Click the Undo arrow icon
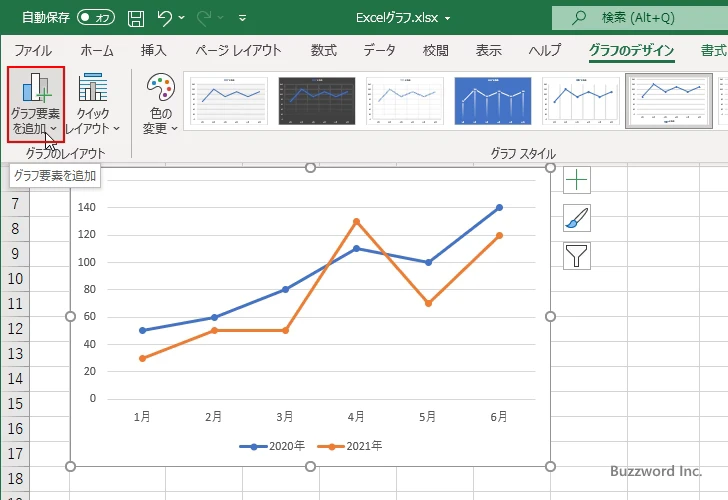The width and height of the screenshot is (728, 500). point(164,18)
